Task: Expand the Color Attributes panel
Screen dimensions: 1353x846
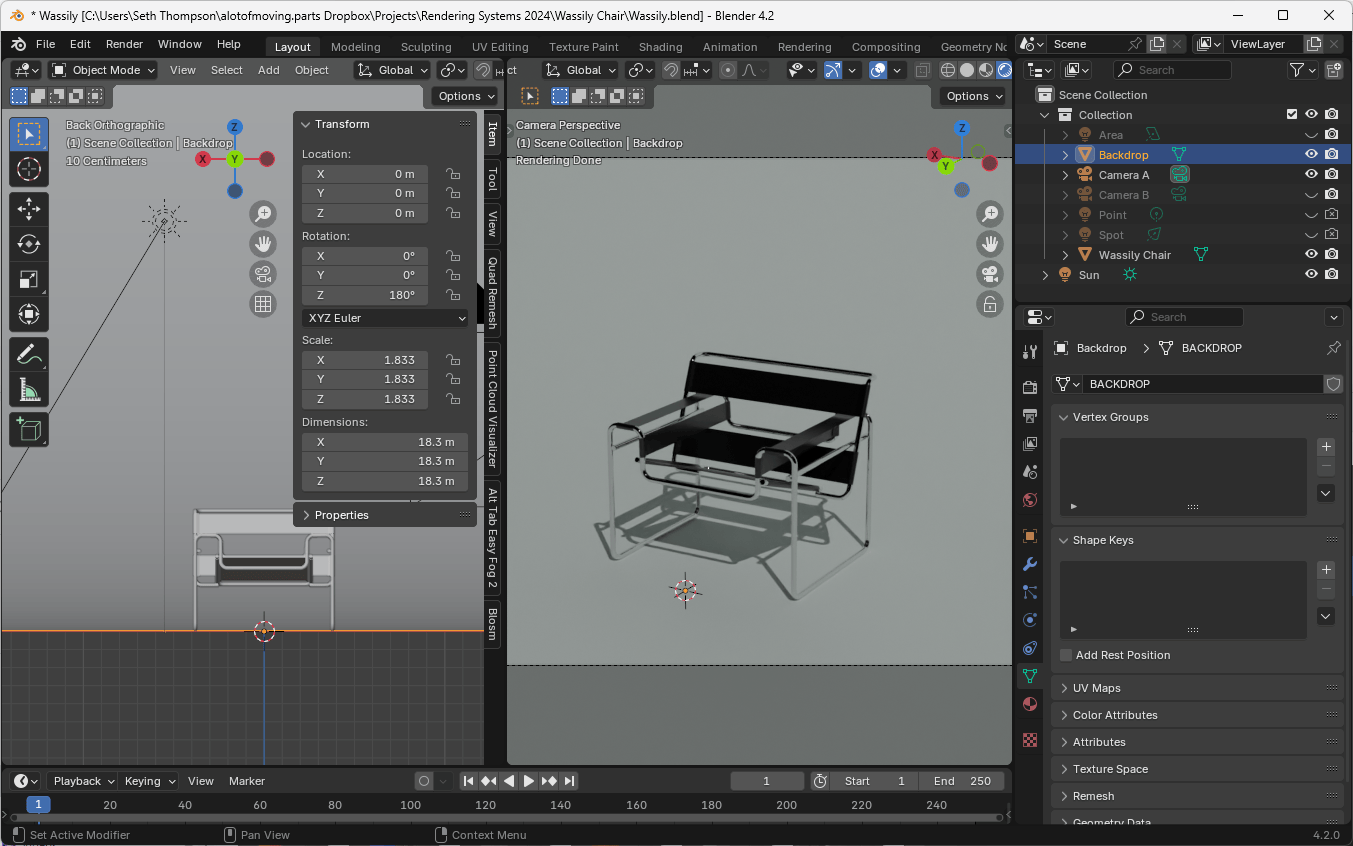Action: click(x=1065, y=715)
